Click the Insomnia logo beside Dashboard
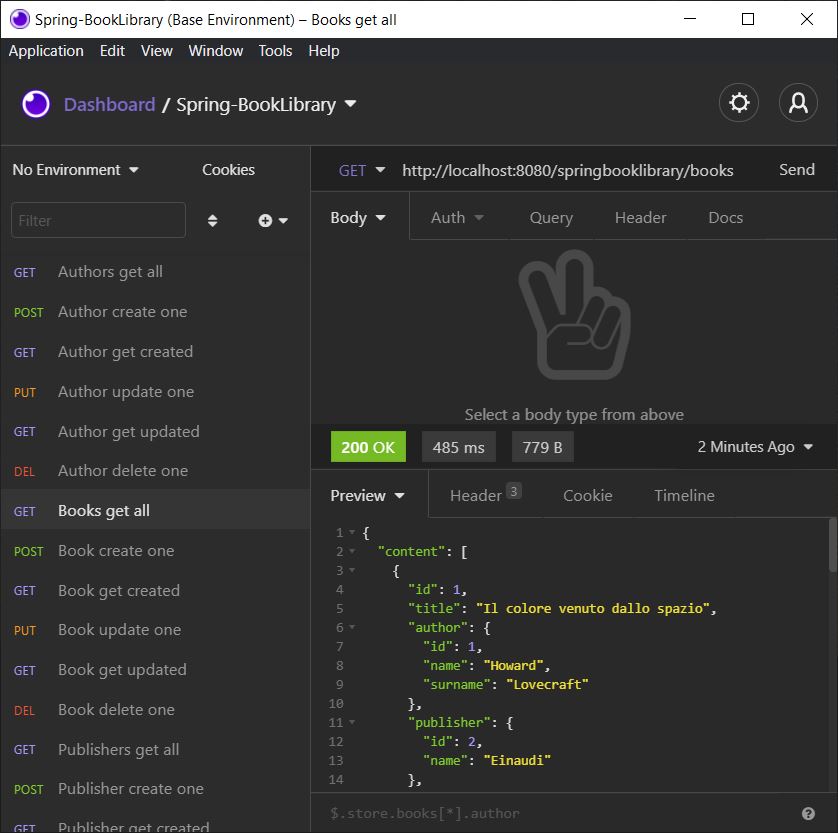Viewport: 838px width, 833px height. coord(36,104)
